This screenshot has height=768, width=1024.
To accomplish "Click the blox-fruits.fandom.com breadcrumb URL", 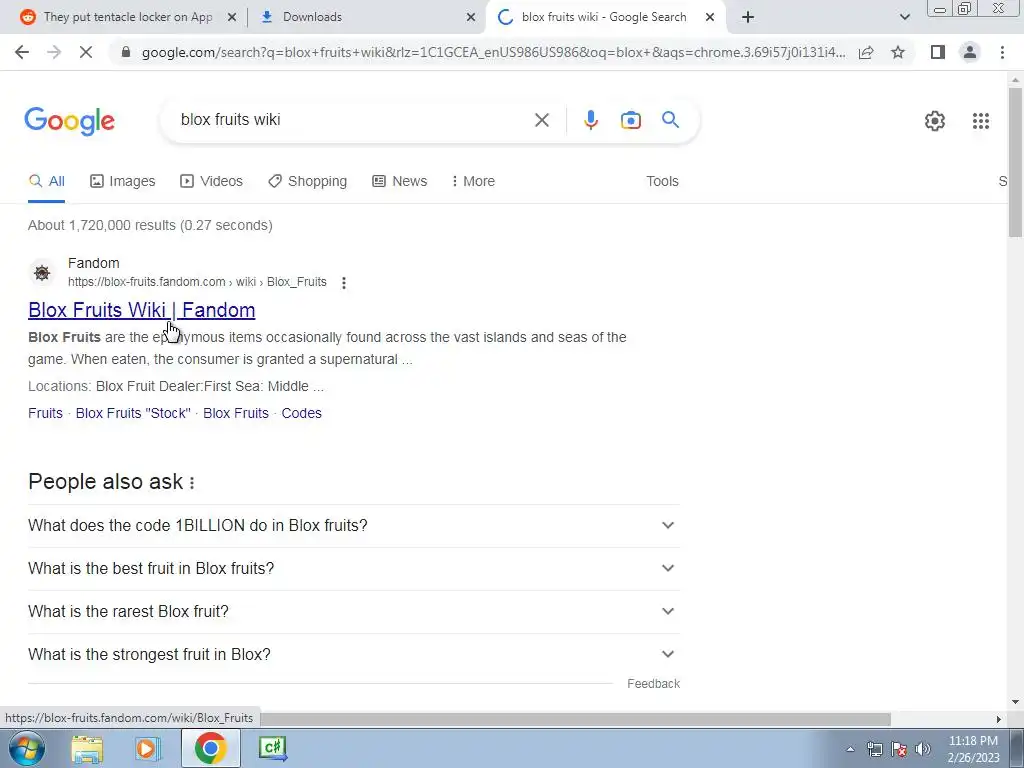I will [x=197, y=282].
